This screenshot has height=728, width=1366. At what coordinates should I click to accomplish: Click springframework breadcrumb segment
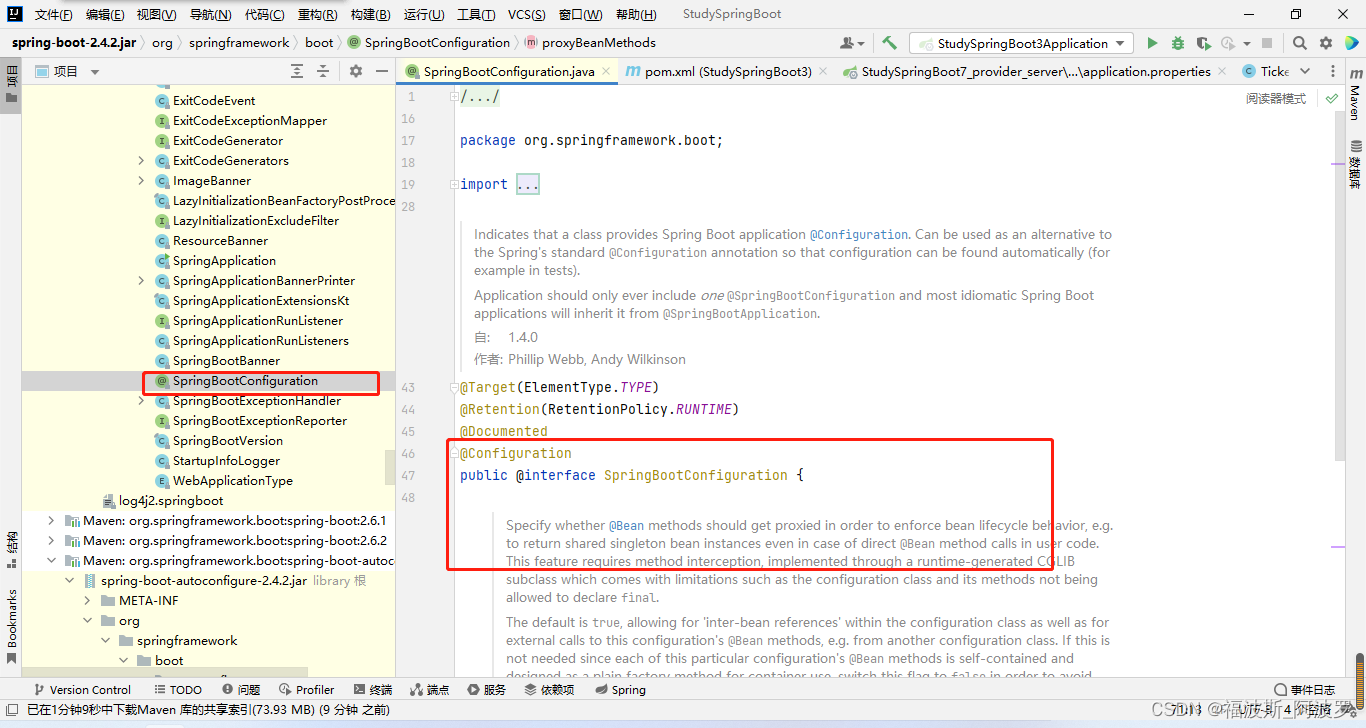tap(239, 43)
